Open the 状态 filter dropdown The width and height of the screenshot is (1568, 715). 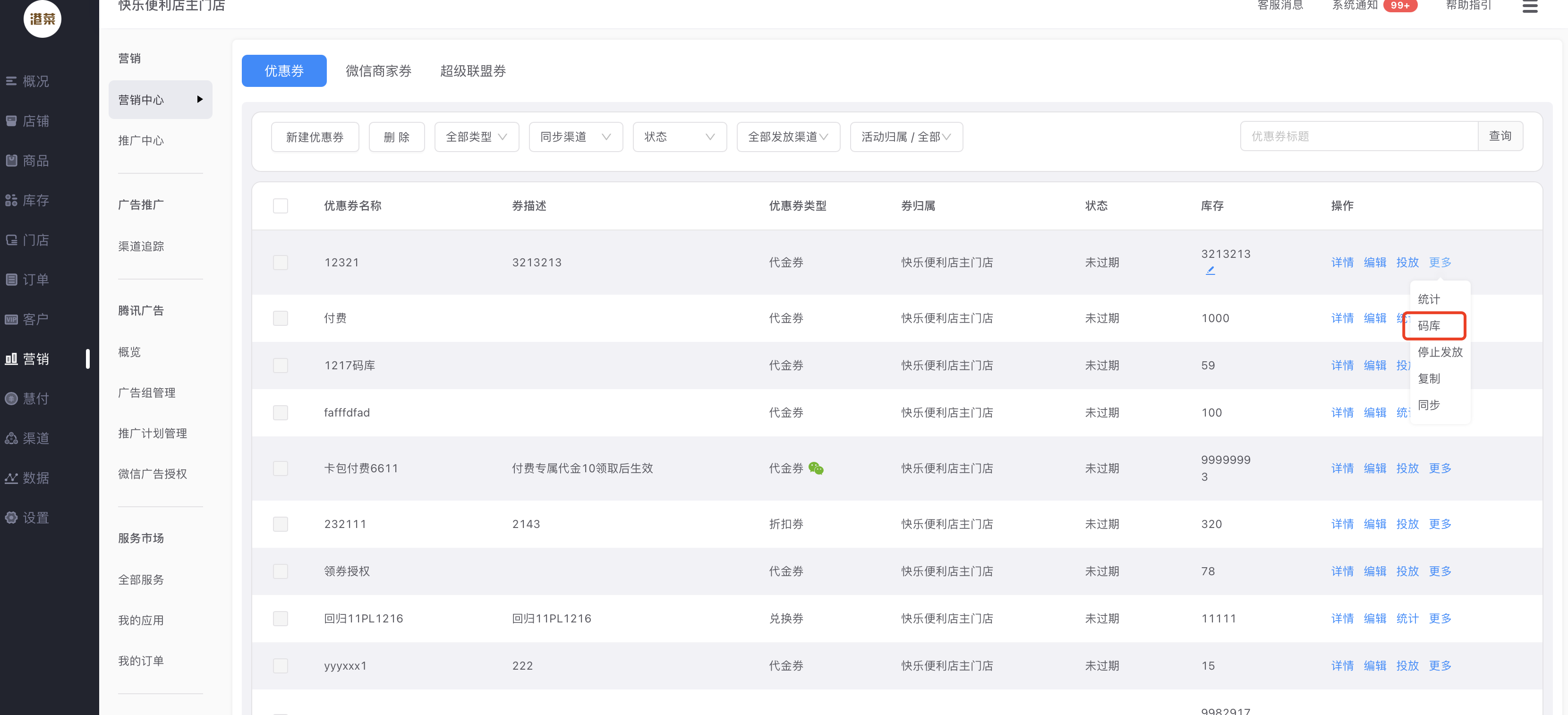(x=679, y=137)
